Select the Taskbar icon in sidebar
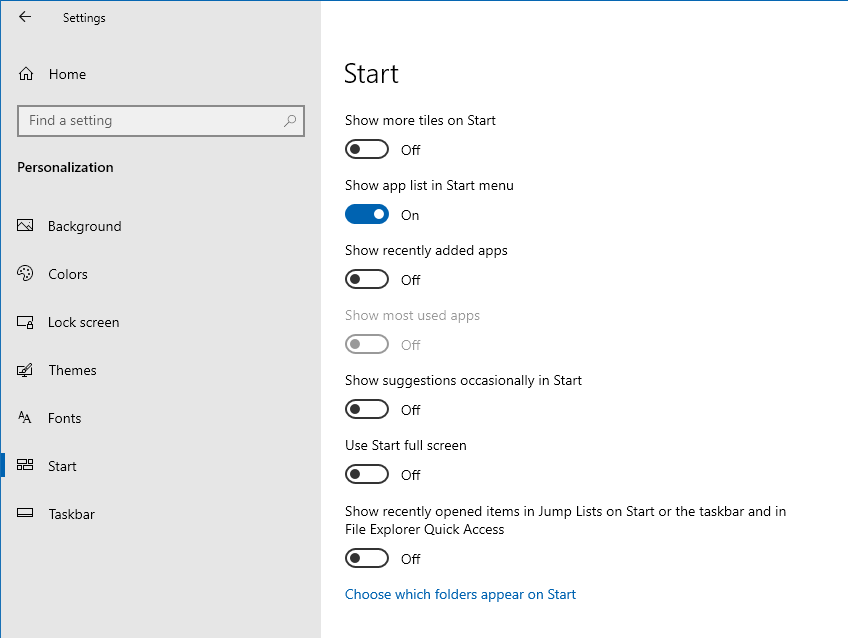The height and width of the screenshot is (638, 848). pyautogui.click(x=24, y=514)
